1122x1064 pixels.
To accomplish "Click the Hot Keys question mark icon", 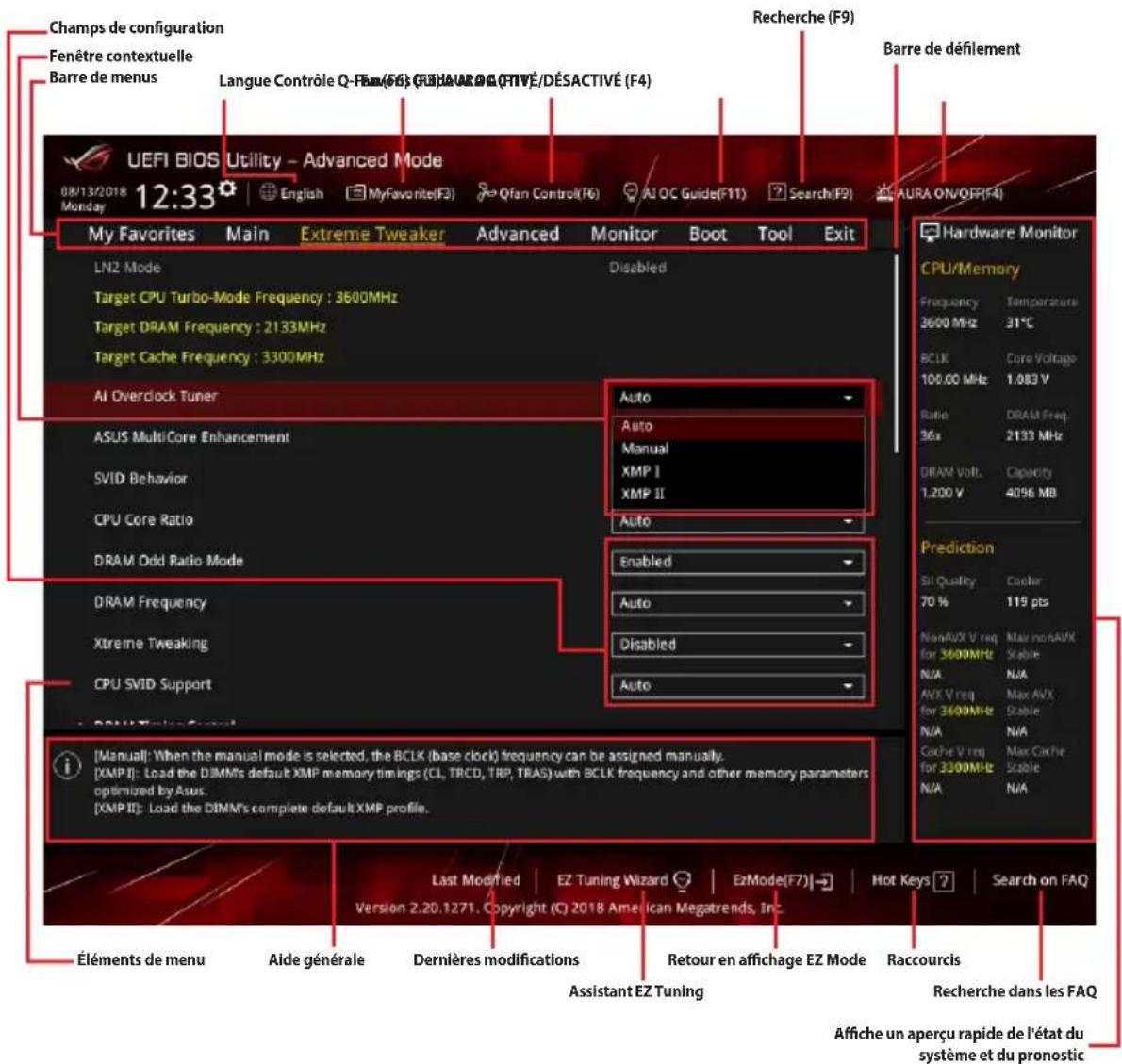I will click(945, 881).
